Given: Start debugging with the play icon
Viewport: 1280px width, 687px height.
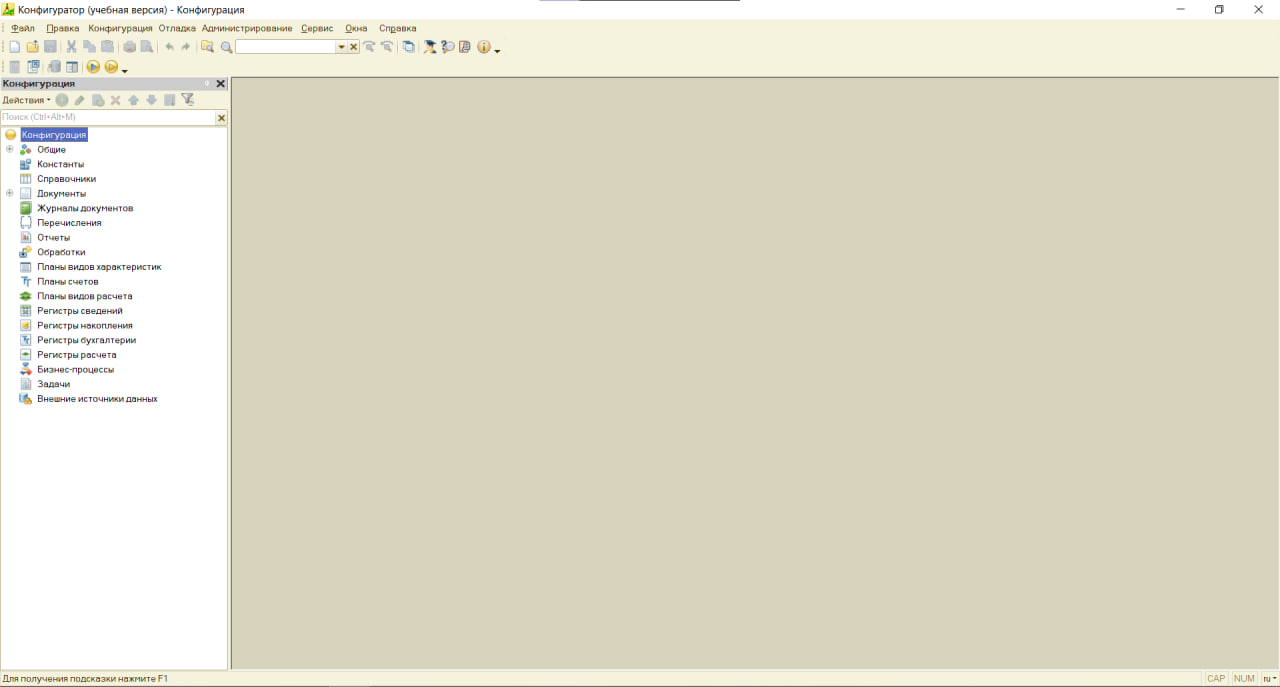Looking at the screenshot, I should (93, 67).
